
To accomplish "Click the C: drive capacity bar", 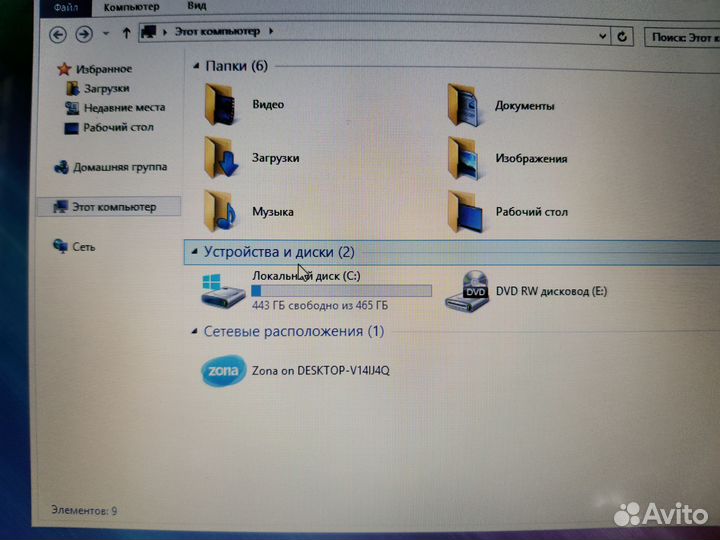I will (341, 291).
